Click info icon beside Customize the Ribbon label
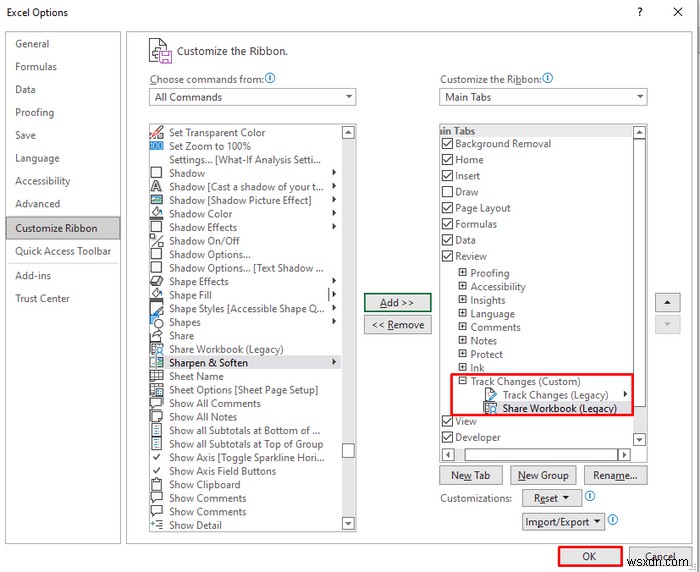The width and height of the screenshot is (700, 572). (548, 79)
